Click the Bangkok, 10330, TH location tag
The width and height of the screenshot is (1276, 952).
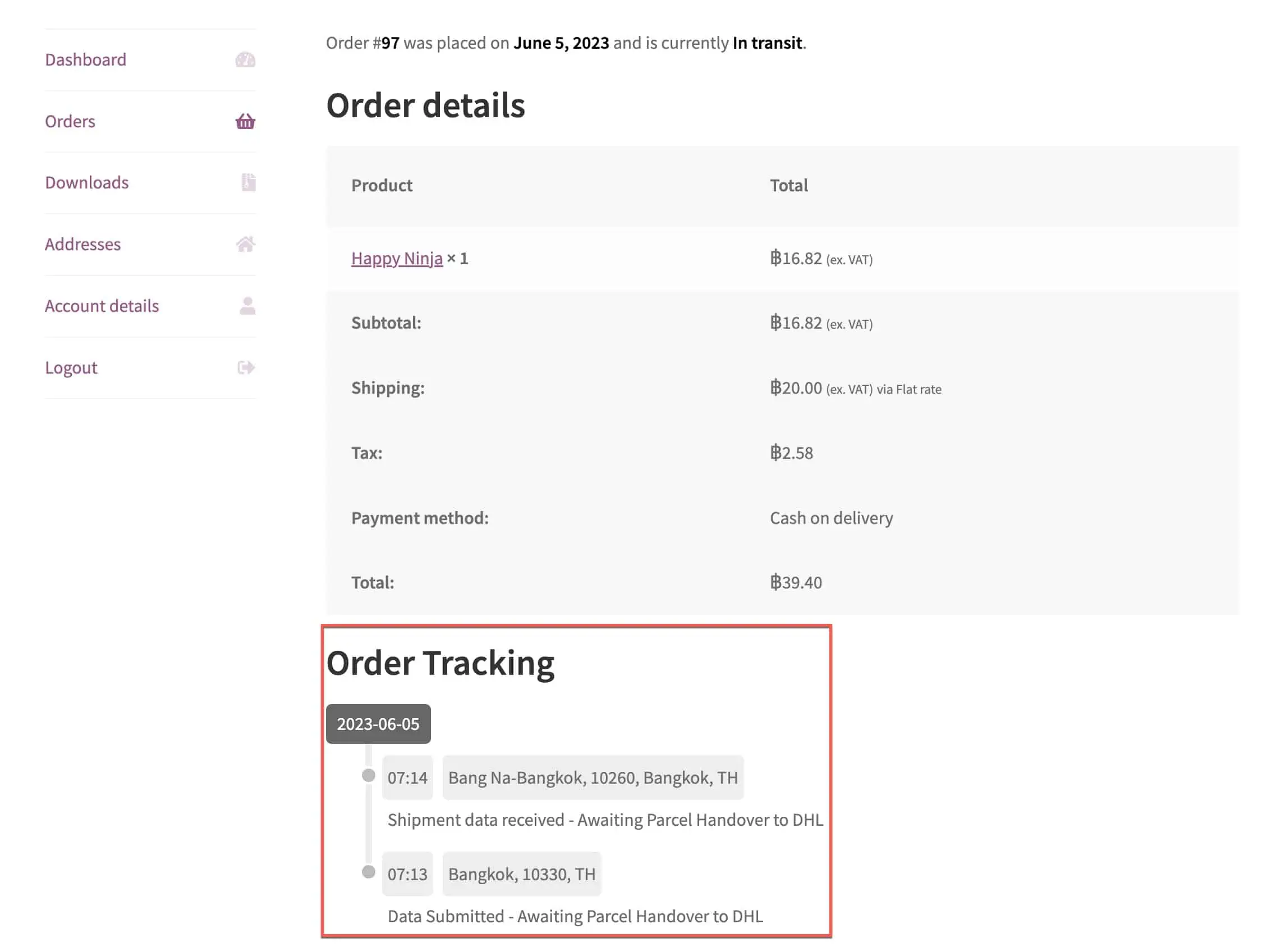[x=521, y=874]
